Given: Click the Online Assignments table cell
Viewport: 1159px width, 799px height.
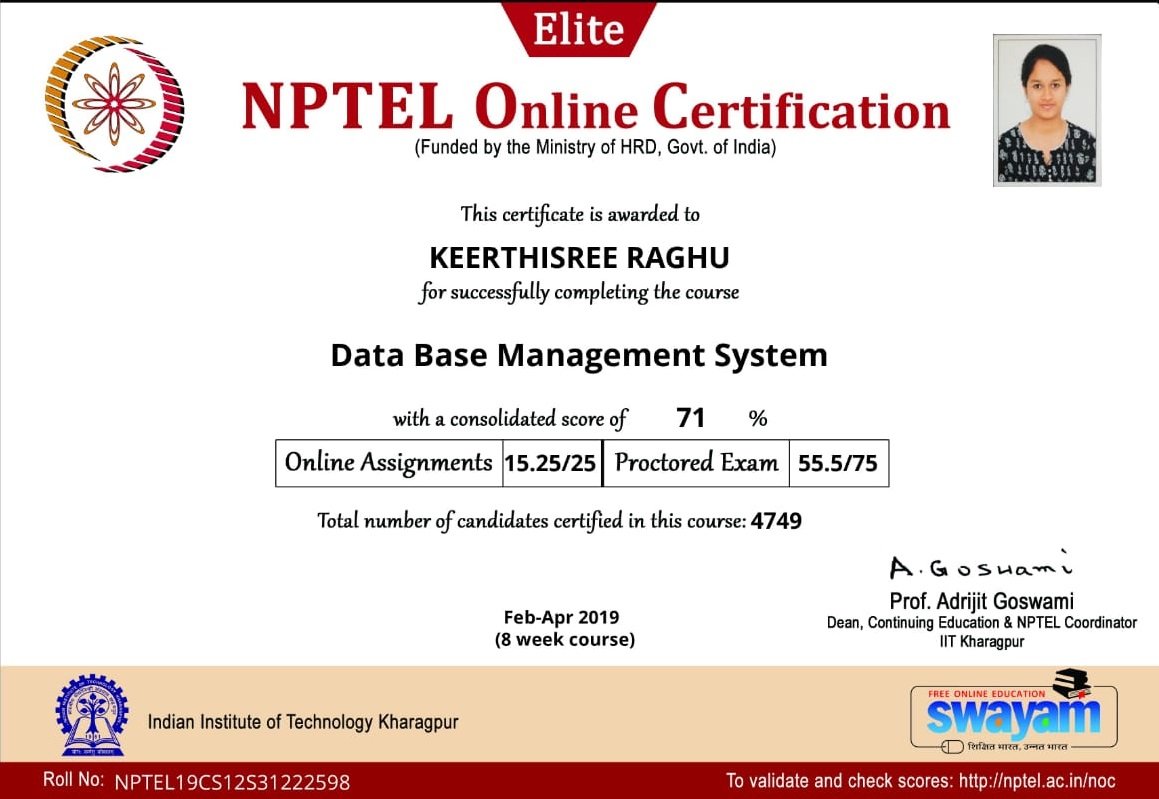Looking at the screenshot, I should point(389,463).
